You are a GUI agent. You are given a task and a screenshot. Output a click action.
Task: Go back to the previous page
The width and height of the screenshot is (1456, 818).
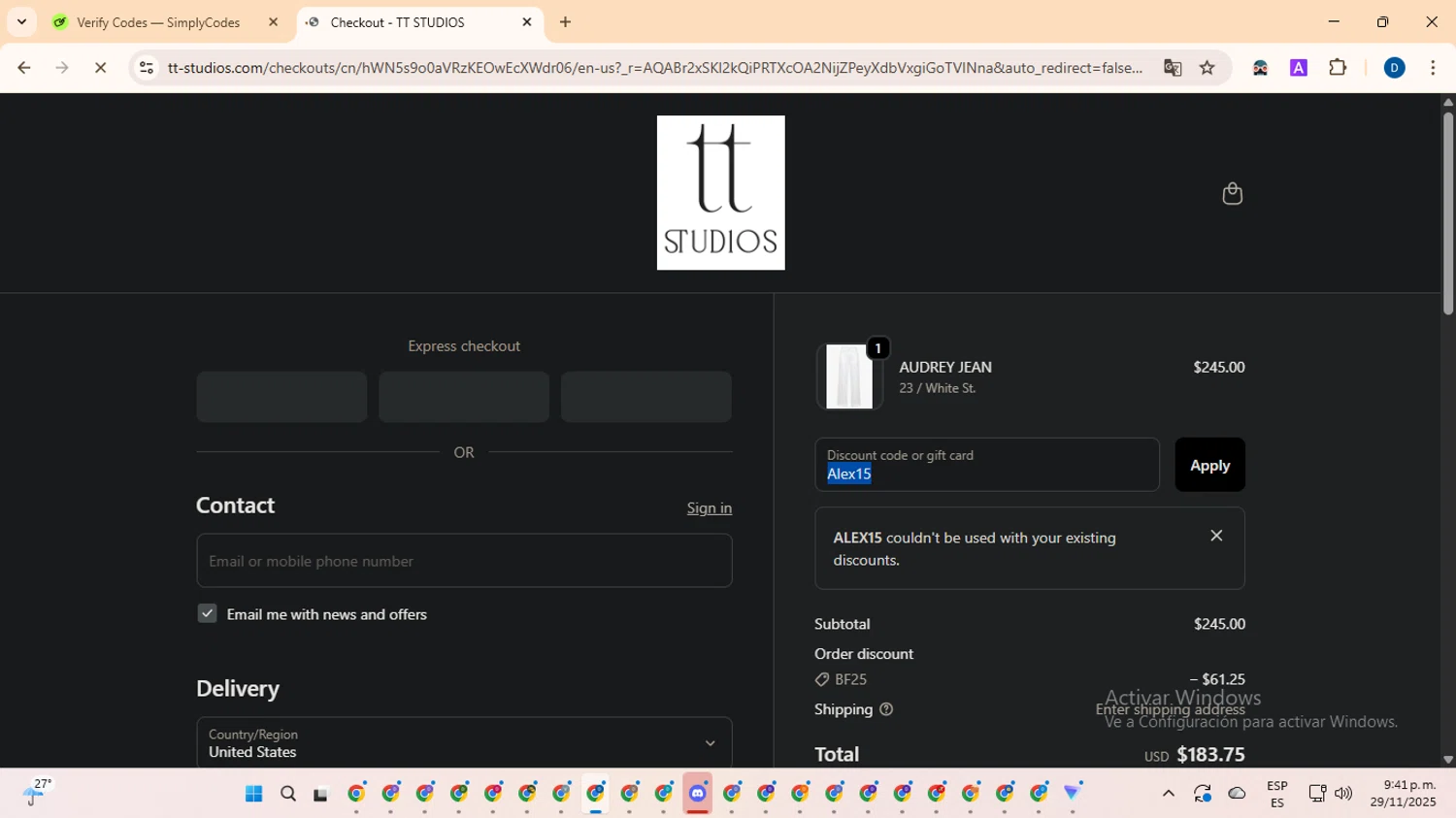(x=24, y=68)
